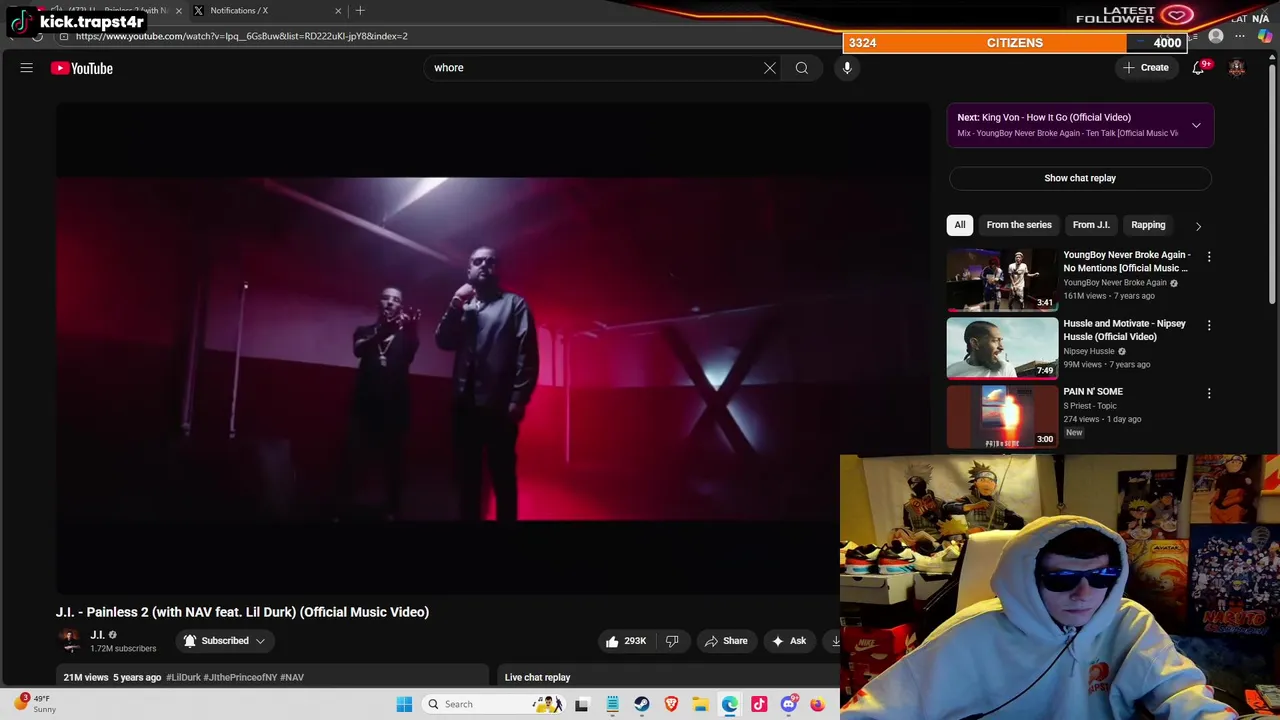Open YoungBoy No Mentions video title
Viewport: 1280px width, 720px height.
click(1126, 261)
